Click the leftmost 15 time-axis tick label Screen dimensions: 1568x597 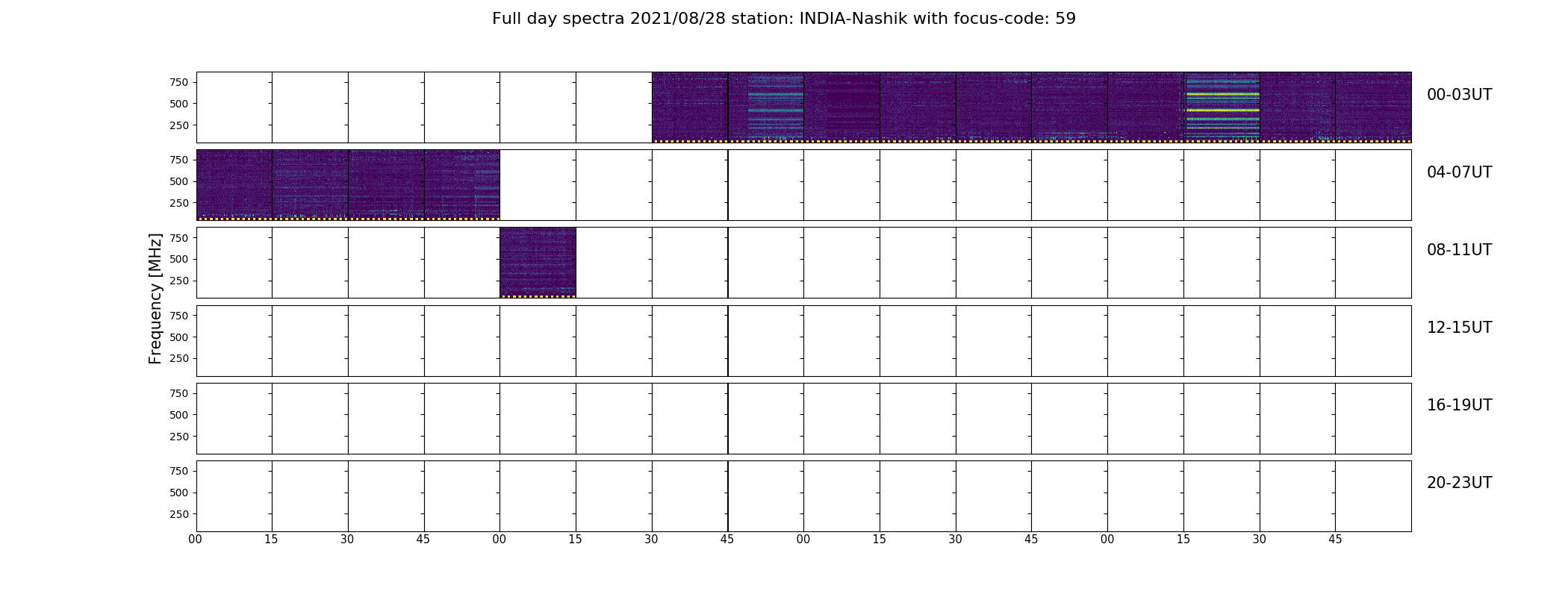[271, 540]
